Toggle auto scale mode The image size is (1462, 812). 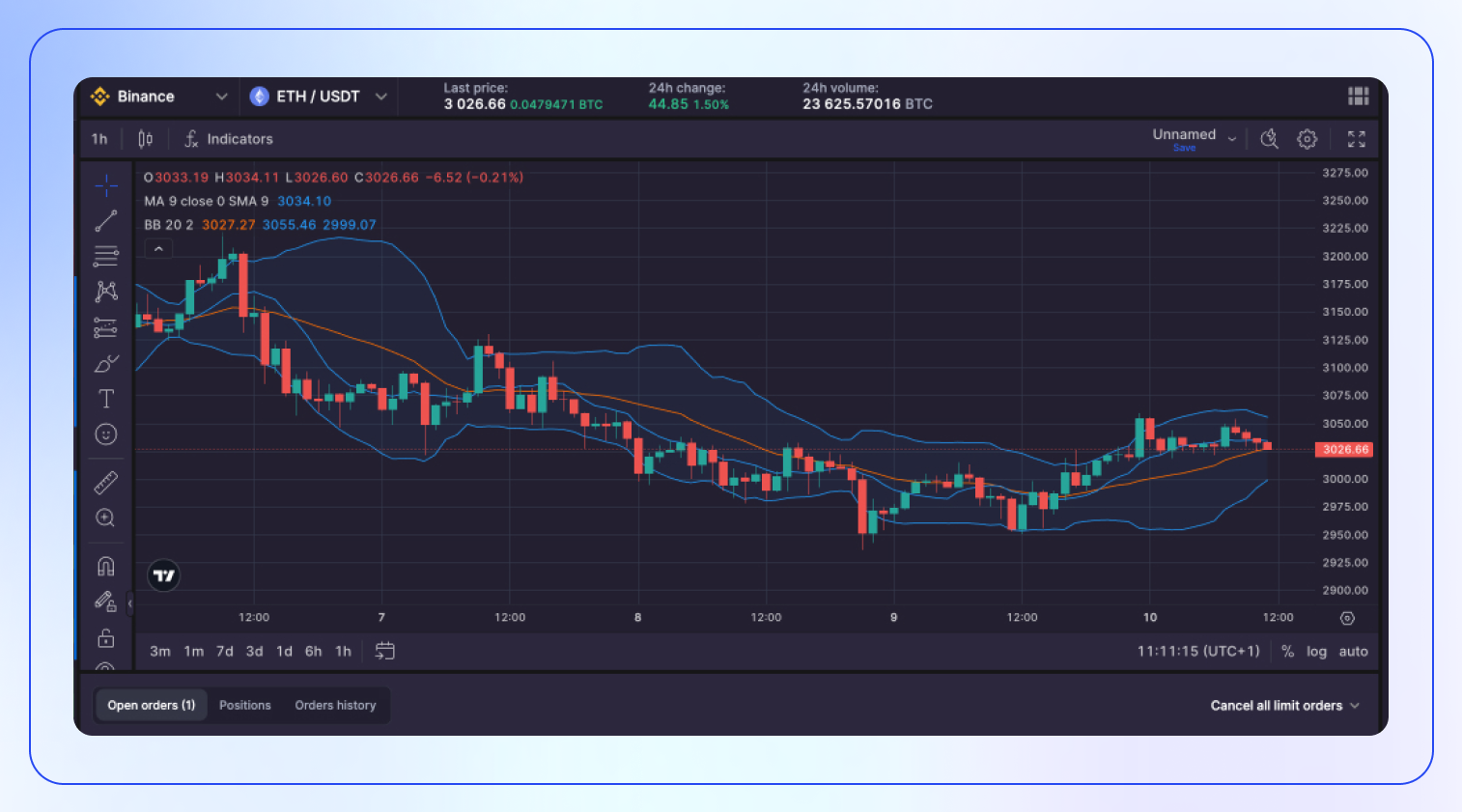coord(1354,652)
